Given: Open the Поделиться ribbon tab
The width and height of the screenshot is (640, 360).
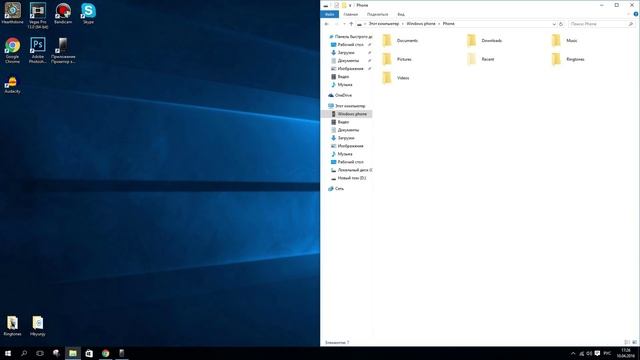Looking at the screenshot, I should [x=377, y=14].
